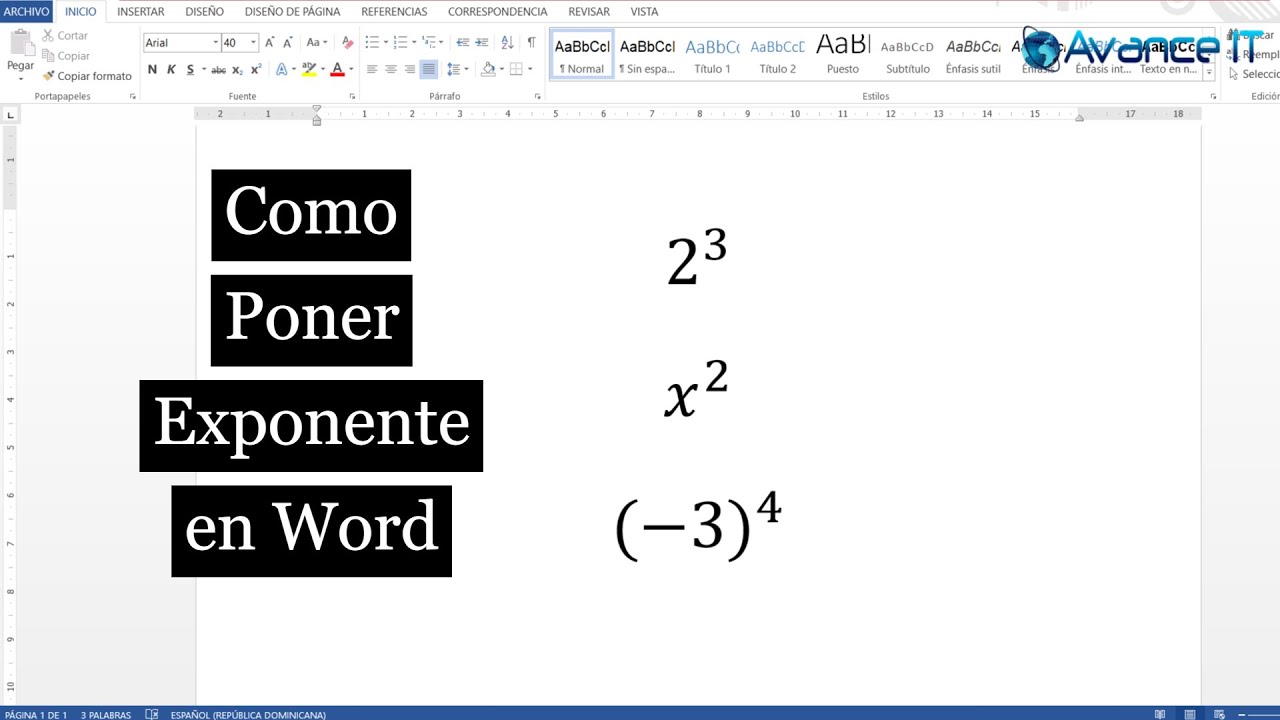Toggle superscript x² formatting

pos(256,69)
